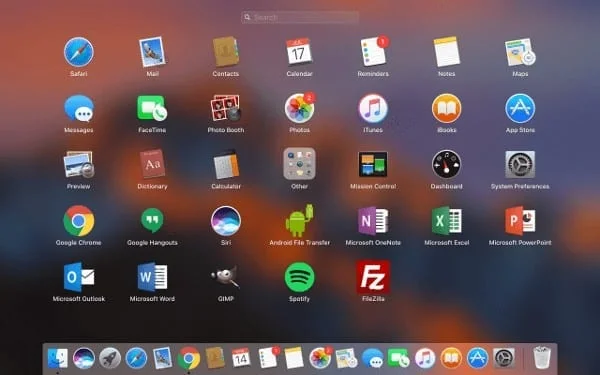Open Microsoft Excel
The image size is (600, 375).
pos(447,221)
